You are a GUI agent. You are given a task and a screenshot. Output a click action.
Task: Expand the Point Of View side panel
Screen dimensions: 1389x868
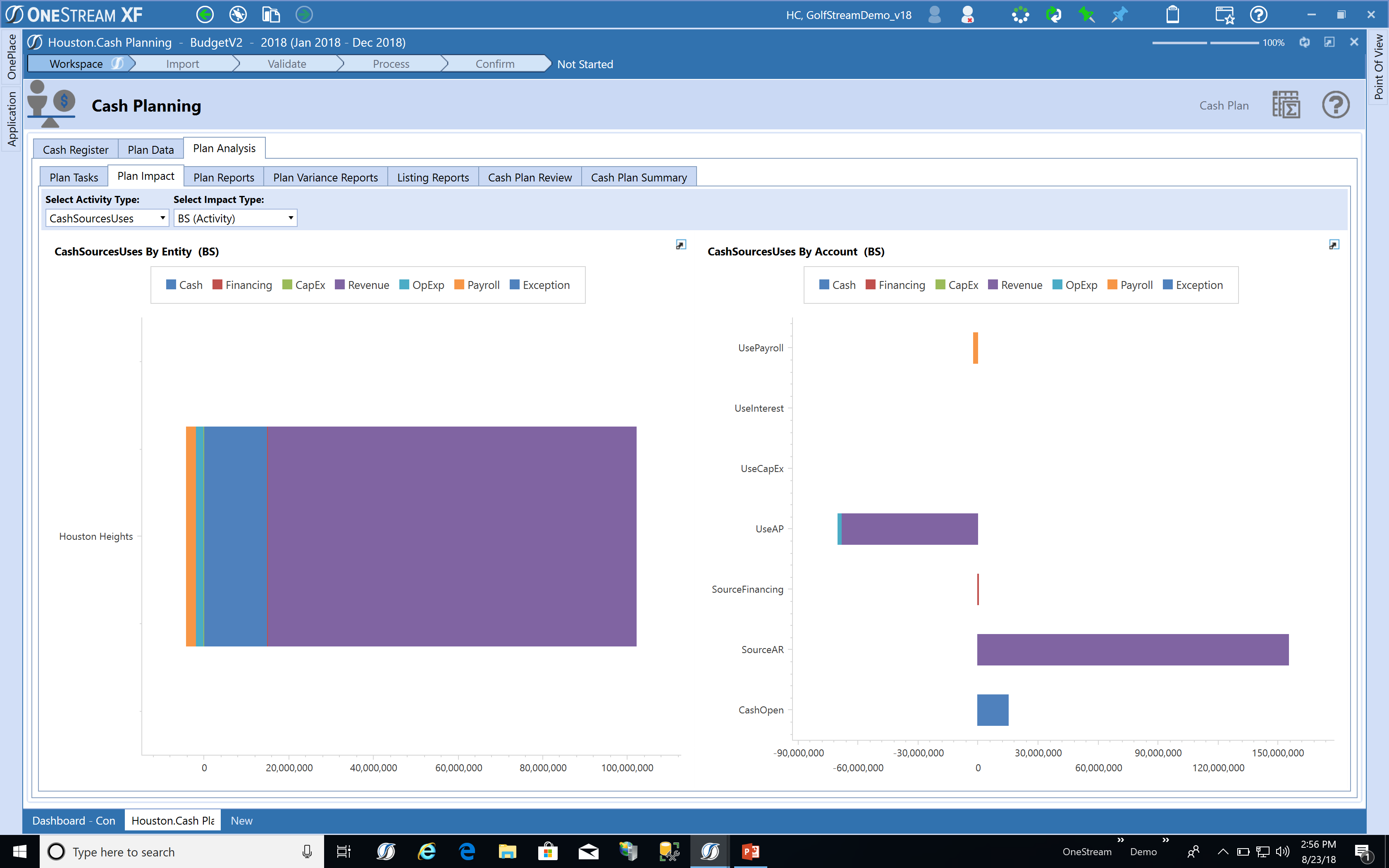click(x=1379, y=66)
